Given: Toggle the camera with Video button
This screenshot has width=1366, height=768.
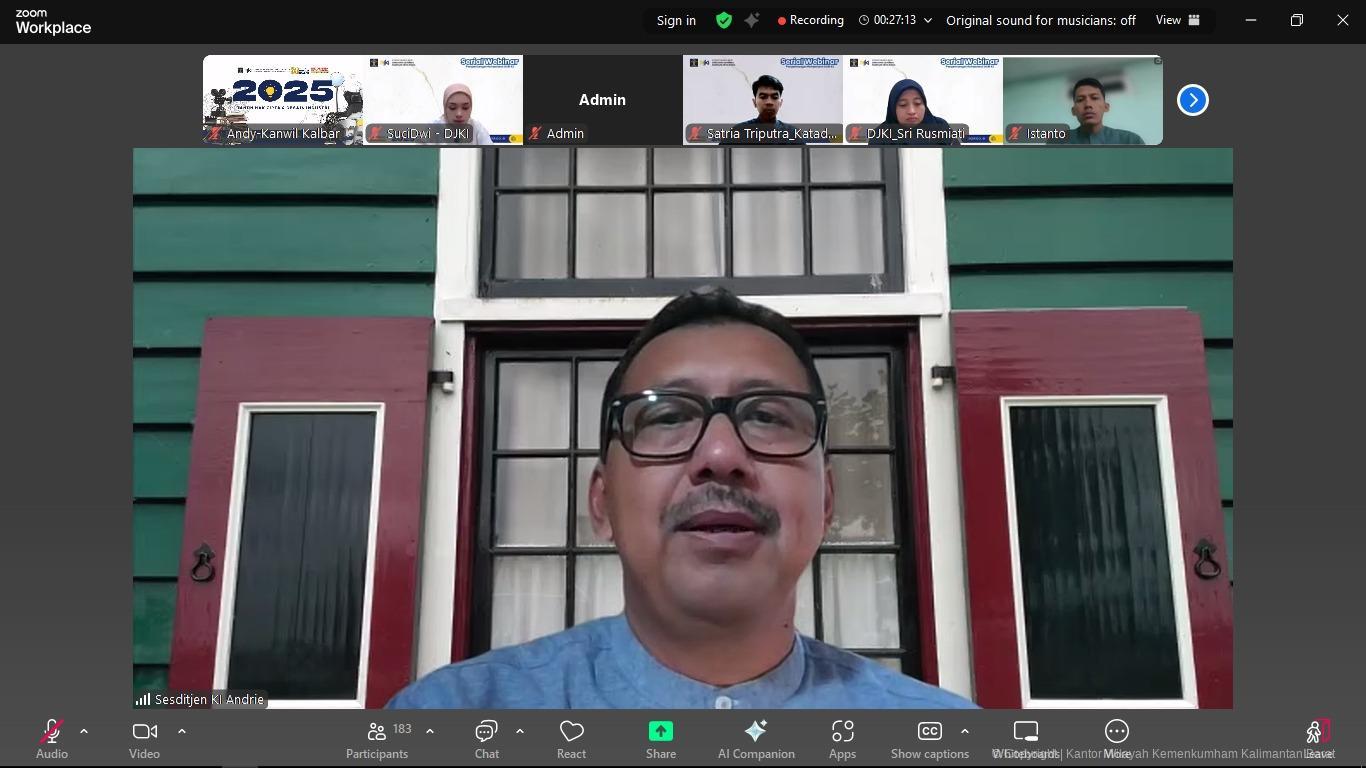Looking at the screenshot, I should (145, 740).
